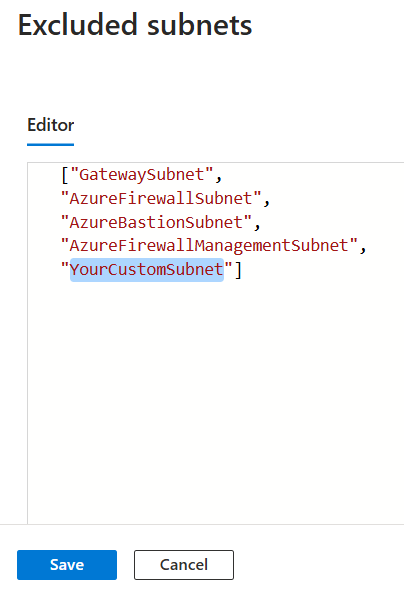This screenshot has width=404, height=591.
Task: Save the excluded subnets list
Action: (x=67, y=565)
